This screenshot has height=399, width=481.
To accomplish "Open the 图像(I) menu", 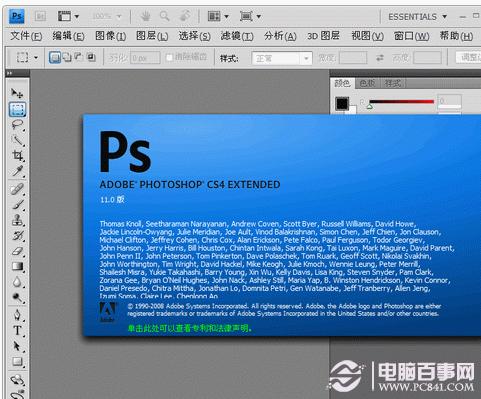I will (x=110, y=36).
